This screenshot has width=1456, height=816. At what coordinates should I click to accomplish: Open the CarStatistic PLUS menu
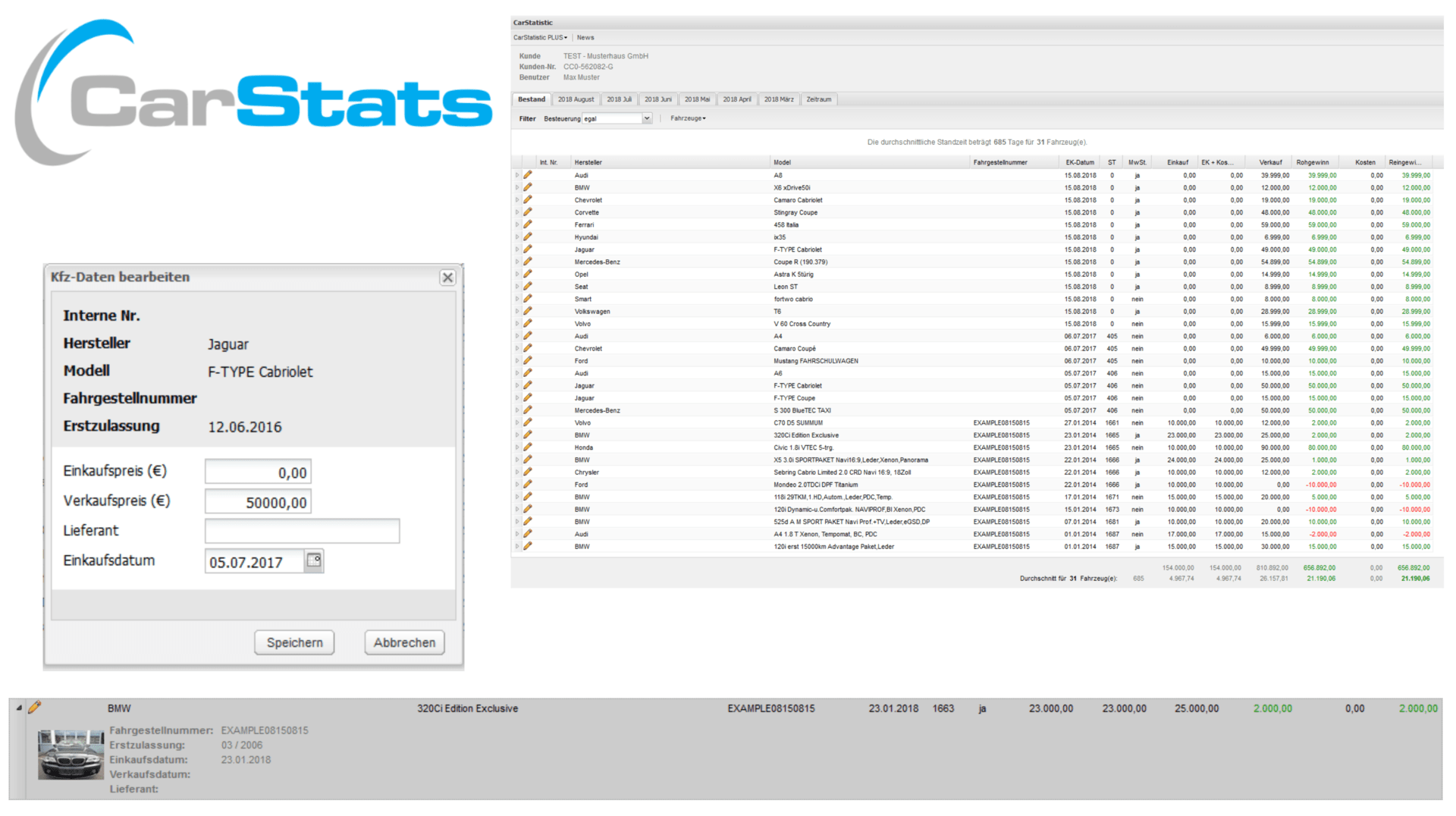click(x=540, y=37)
